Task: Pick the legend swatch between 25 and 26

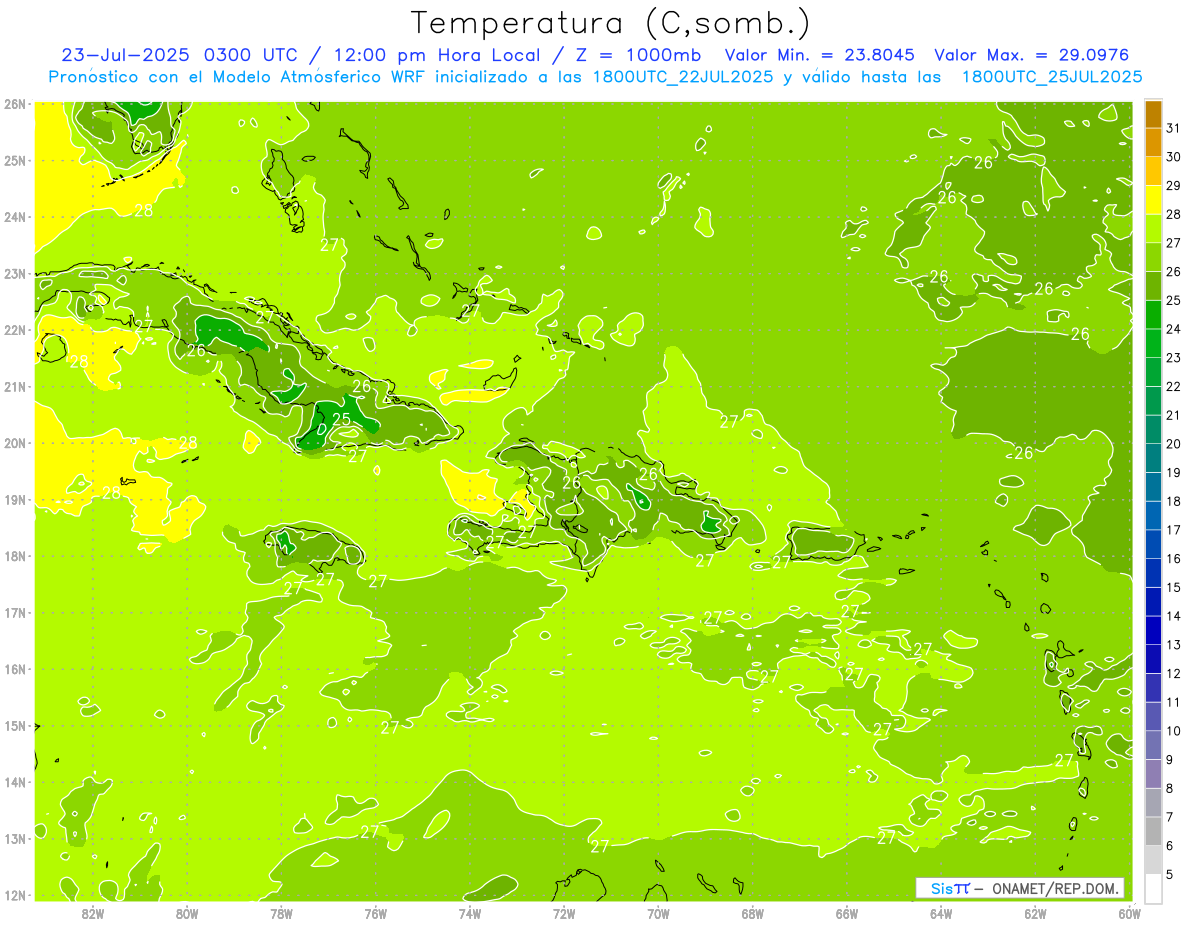Action: (x=1154, y=286)
